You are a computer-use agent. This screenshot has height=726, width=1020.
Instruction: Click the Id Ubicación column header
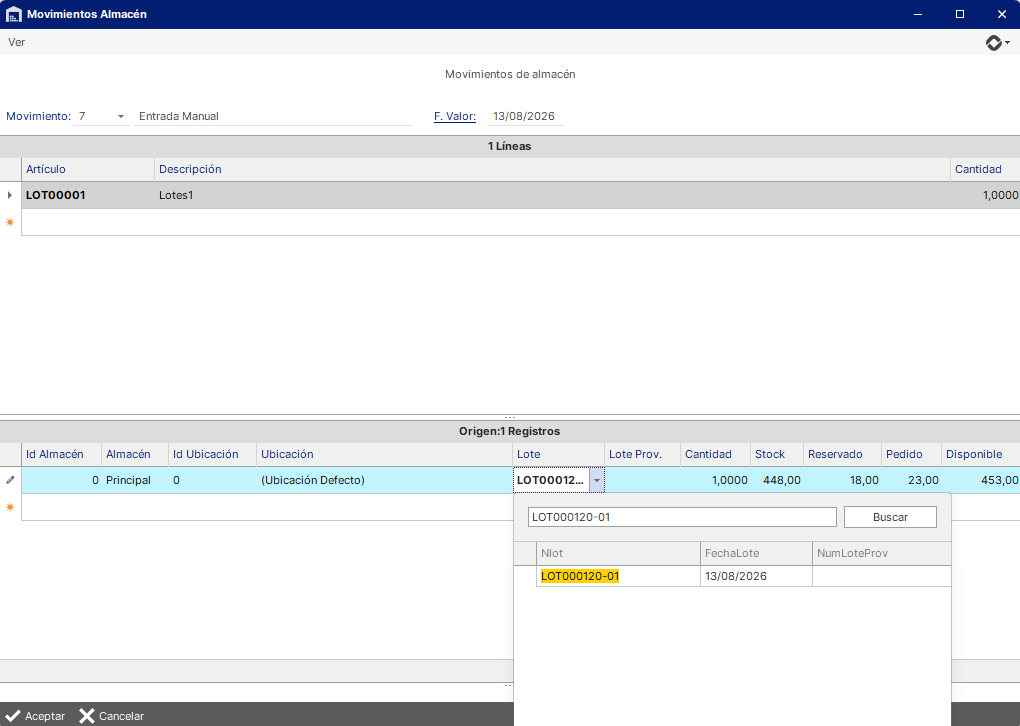tap(212, 454)
